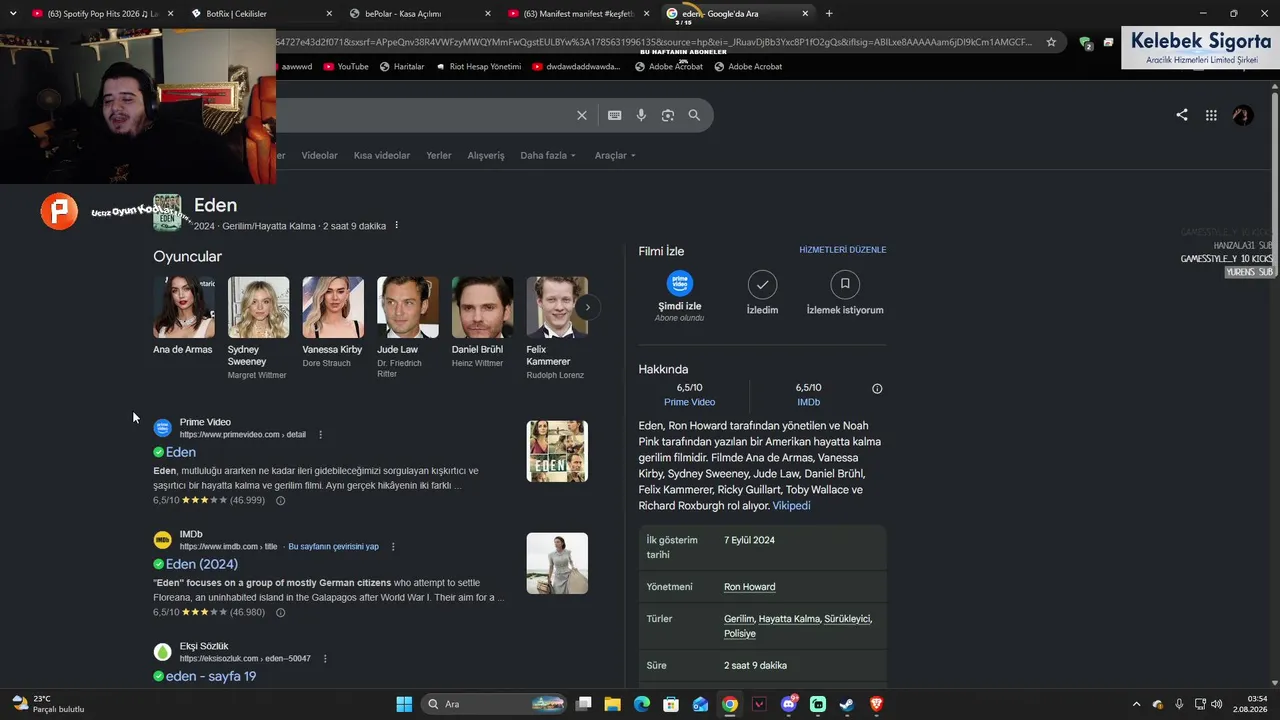
Task: Open the Eden Prime Video result link
Action: pos(180,452)
